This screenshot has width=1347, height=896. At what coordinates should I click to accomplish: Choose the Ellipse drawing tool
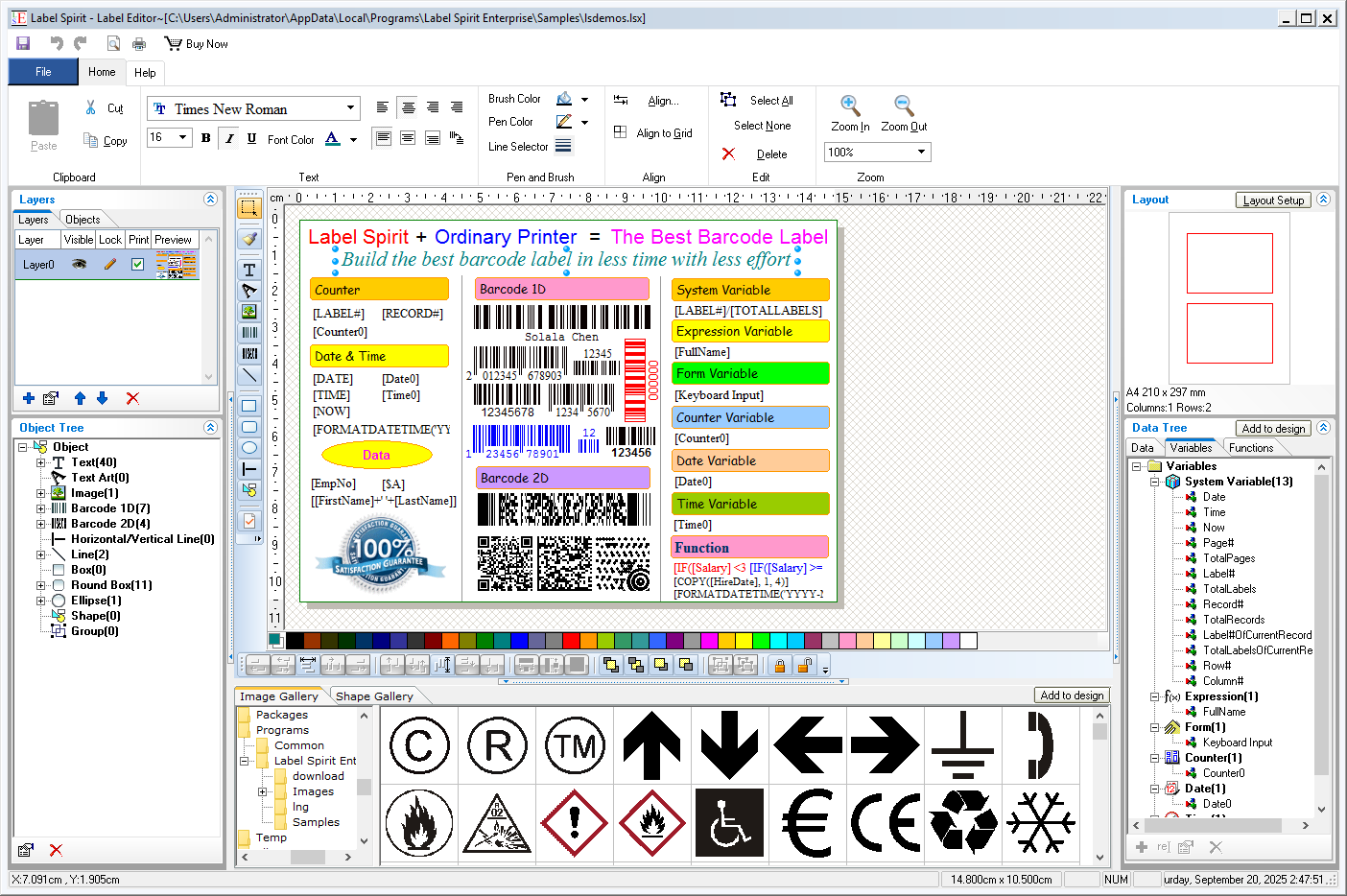[249, 448]
